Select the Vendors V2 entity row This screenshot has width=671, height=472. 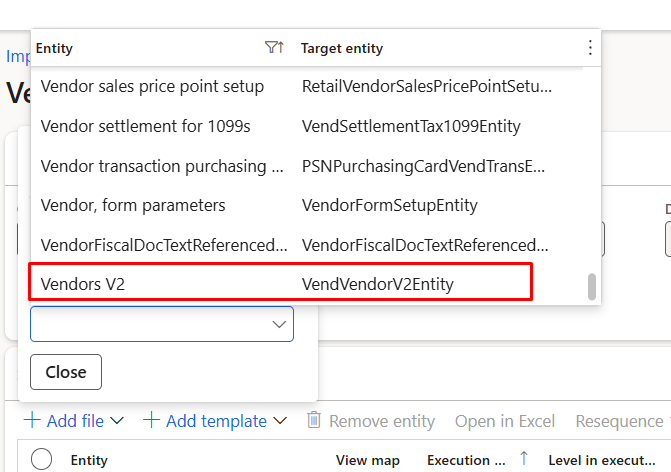click(x=280, y=284)
